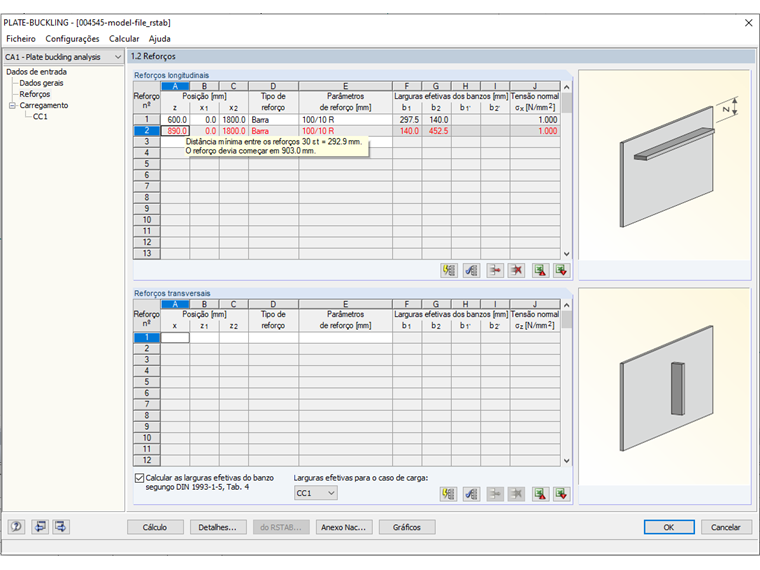Click the Excel export icon under Reforços longitudinais
The image size is (760, 570).
point(540,270)
